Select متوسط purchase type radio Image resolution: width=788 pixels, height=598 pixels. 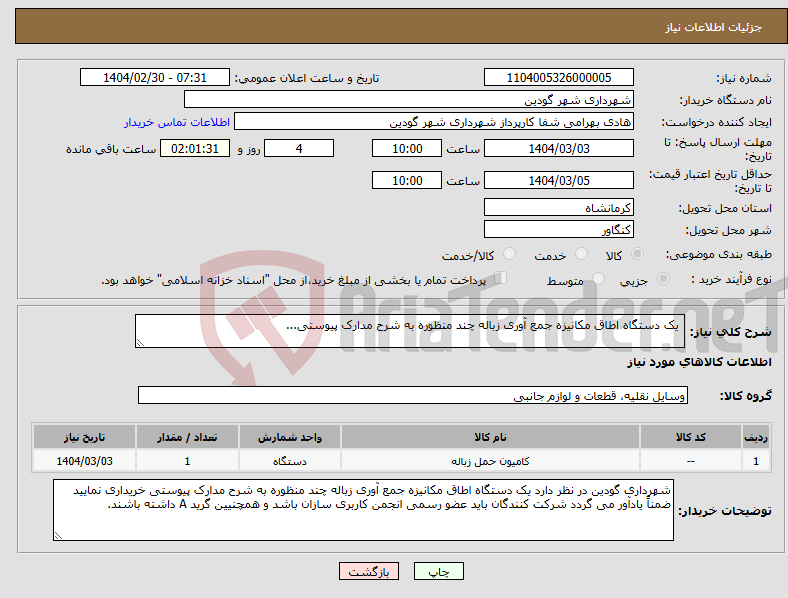[598, 279]
